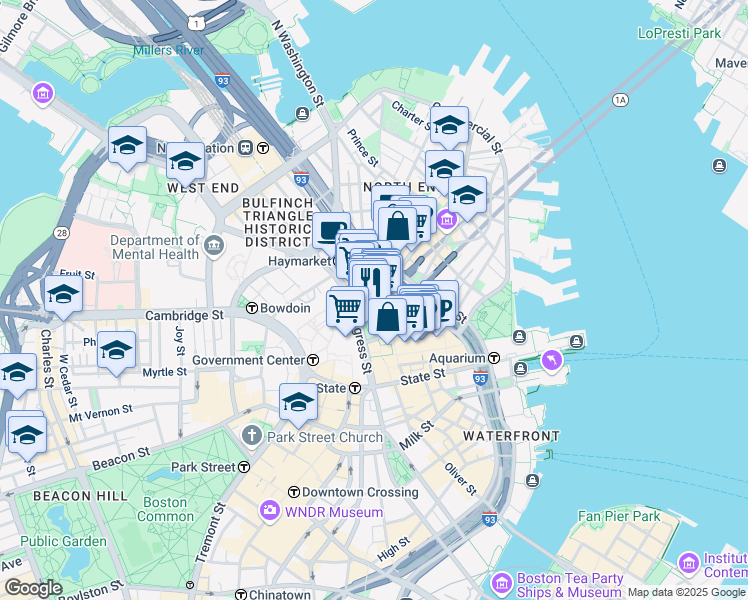Screen dimensions: 748x600
Task: Click the Map data ©2025 Google text
Action: point(686,592)
